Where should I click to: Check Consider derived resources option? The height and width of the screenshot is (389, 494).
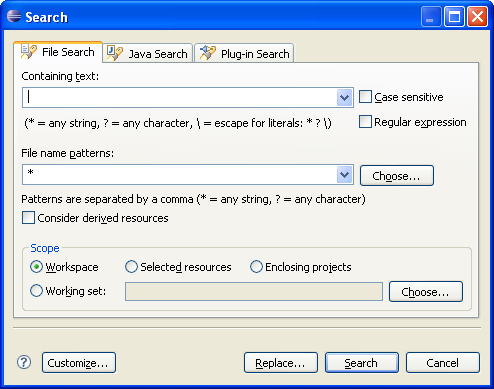tap(28, 218)
